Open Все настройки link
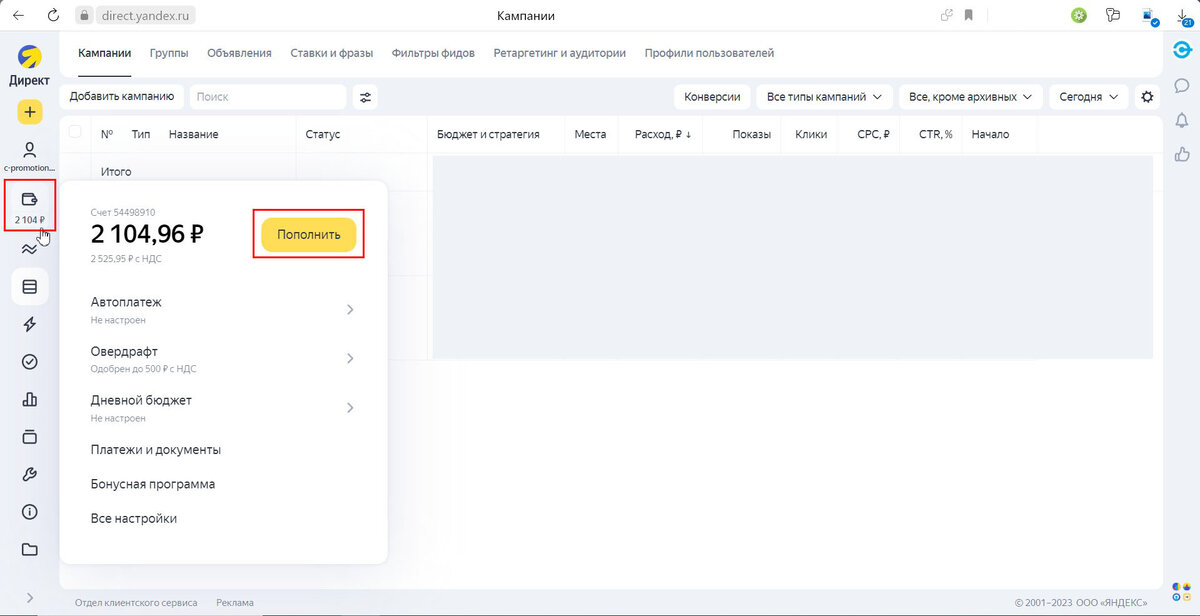Image resolution: width=1200 pixels, height=616 pixels. pyautogui.click(x=133, y=519)
